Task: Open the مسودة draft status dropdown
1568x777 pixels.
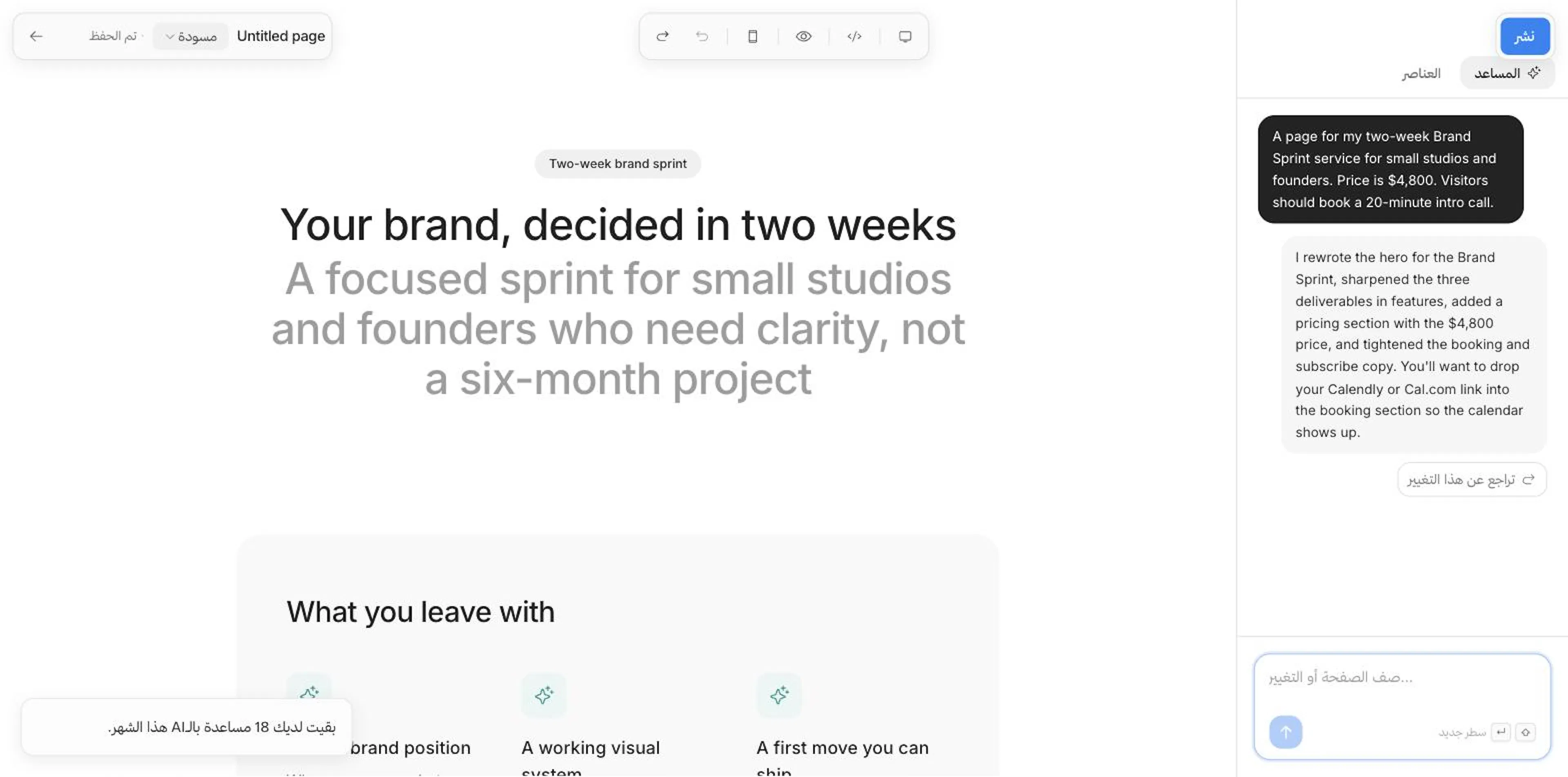Action: tap(191, 36)
